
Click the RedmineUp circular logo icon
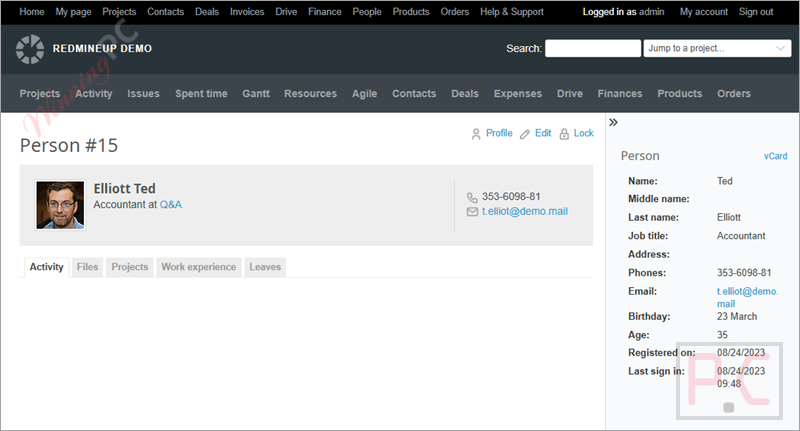click(x=30, y=49)
